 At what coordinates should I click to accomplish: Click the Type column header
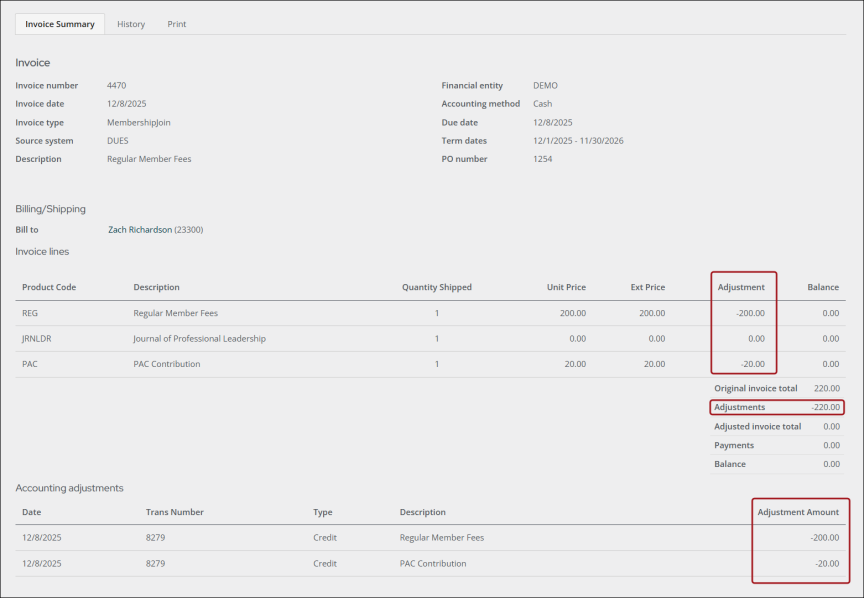322,512
